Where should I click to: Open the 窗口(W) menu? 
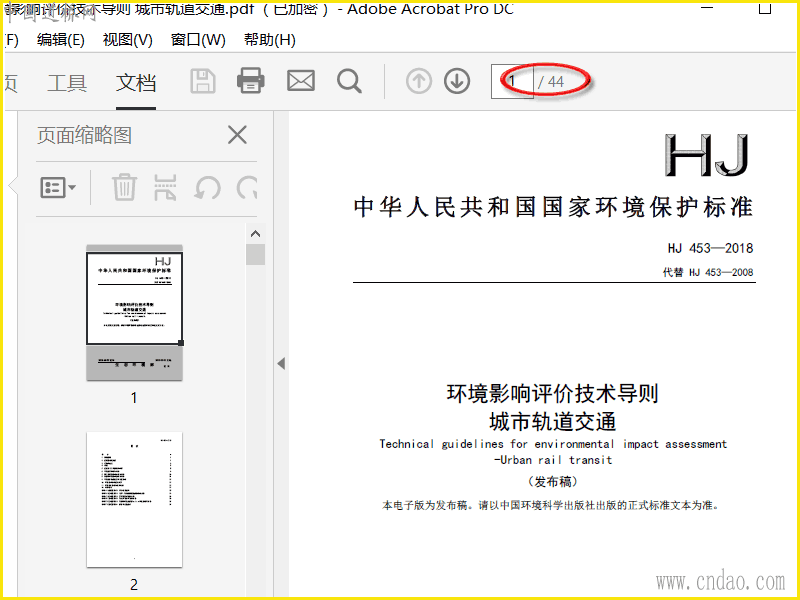198,40
